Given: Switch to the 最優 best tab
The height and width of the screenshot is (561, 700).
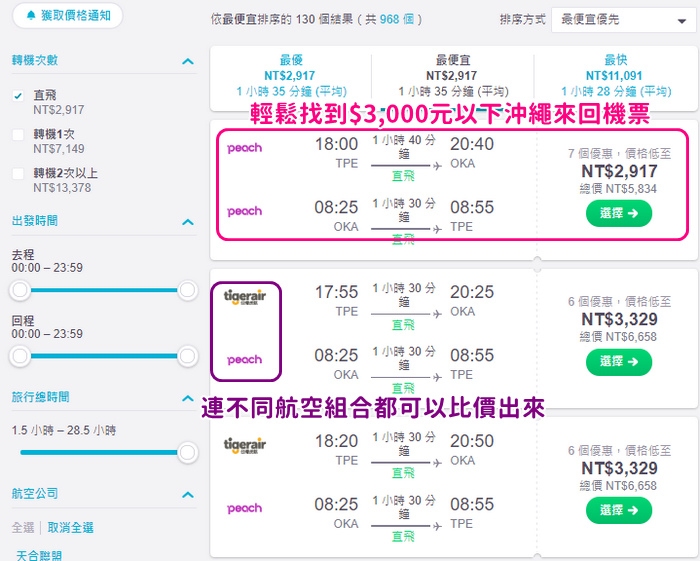Looking at the screenshot, I should 291,75.
